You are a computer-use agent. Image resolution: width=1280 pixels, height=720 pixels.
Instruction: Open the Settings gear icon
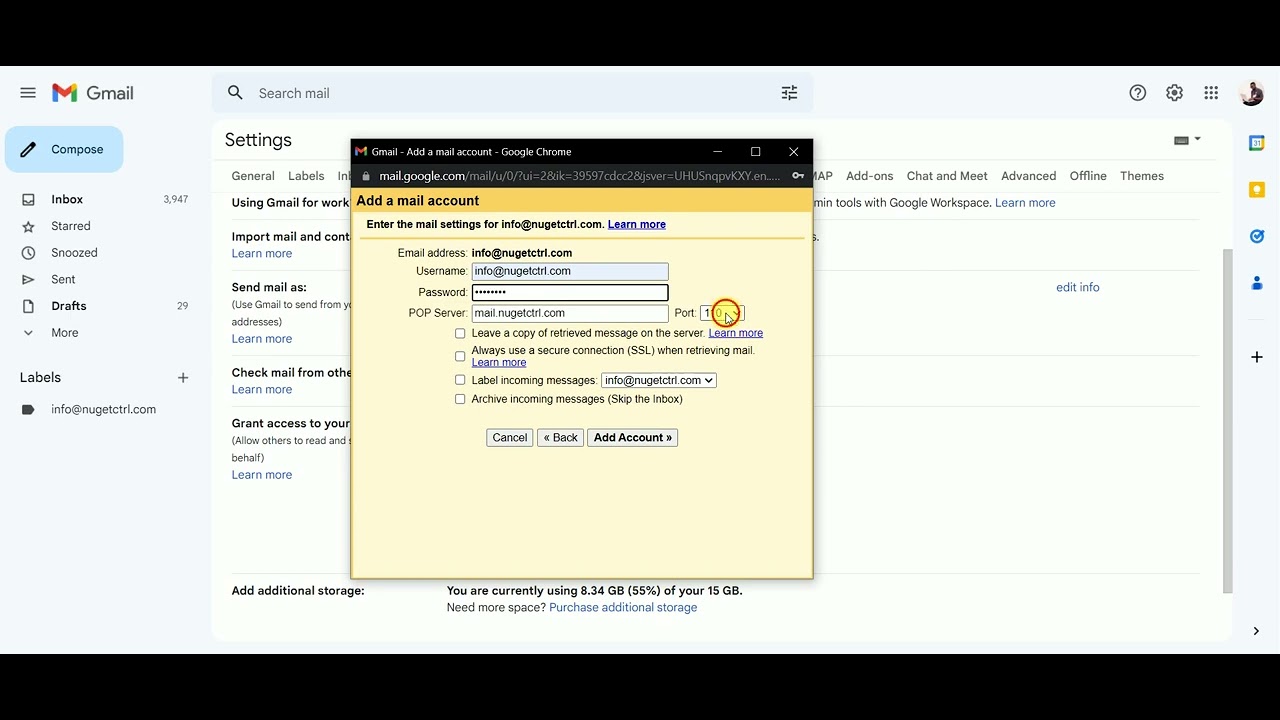pyautogui.click(x=1175, y=93)
